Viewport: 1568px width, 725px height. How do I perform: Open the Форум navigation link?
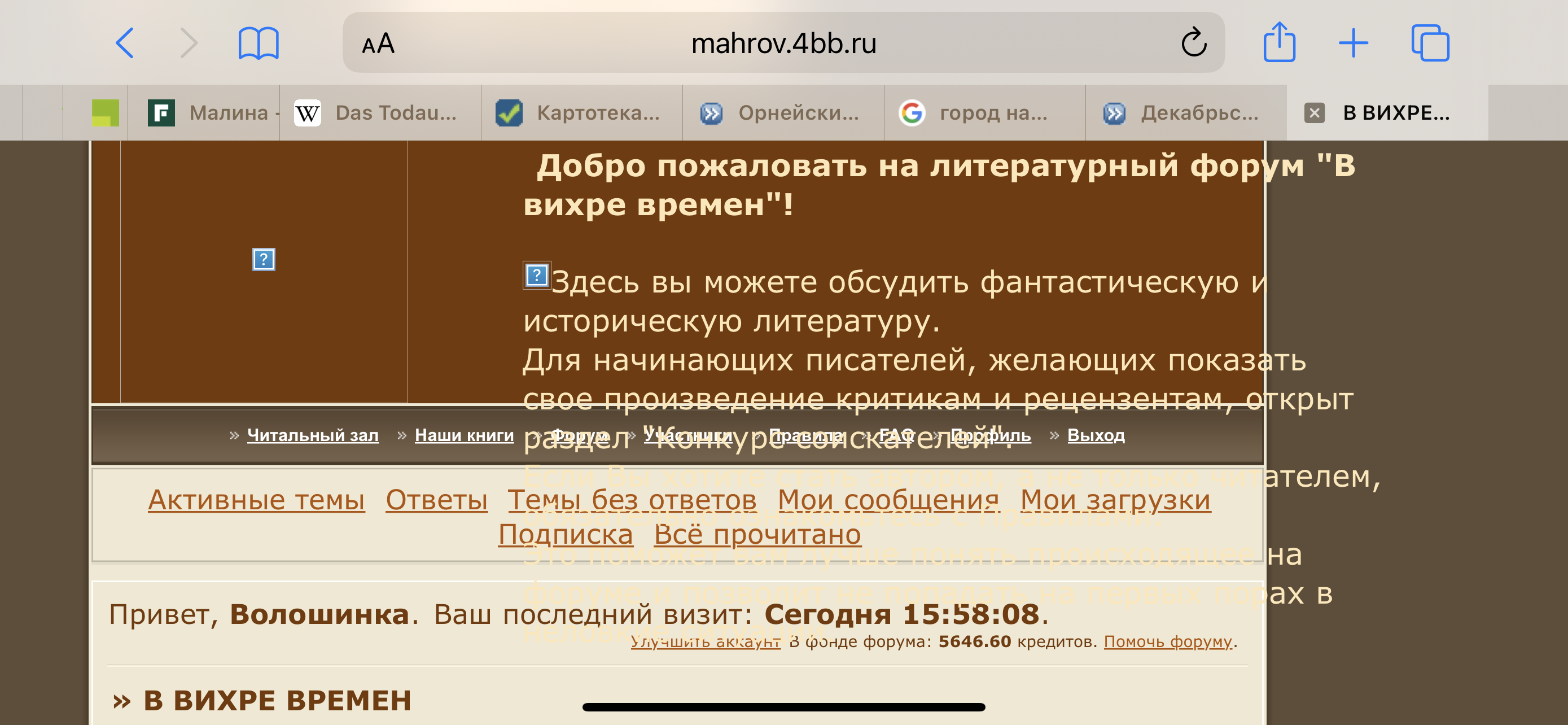pyautogui.click(x=580, y=435)
